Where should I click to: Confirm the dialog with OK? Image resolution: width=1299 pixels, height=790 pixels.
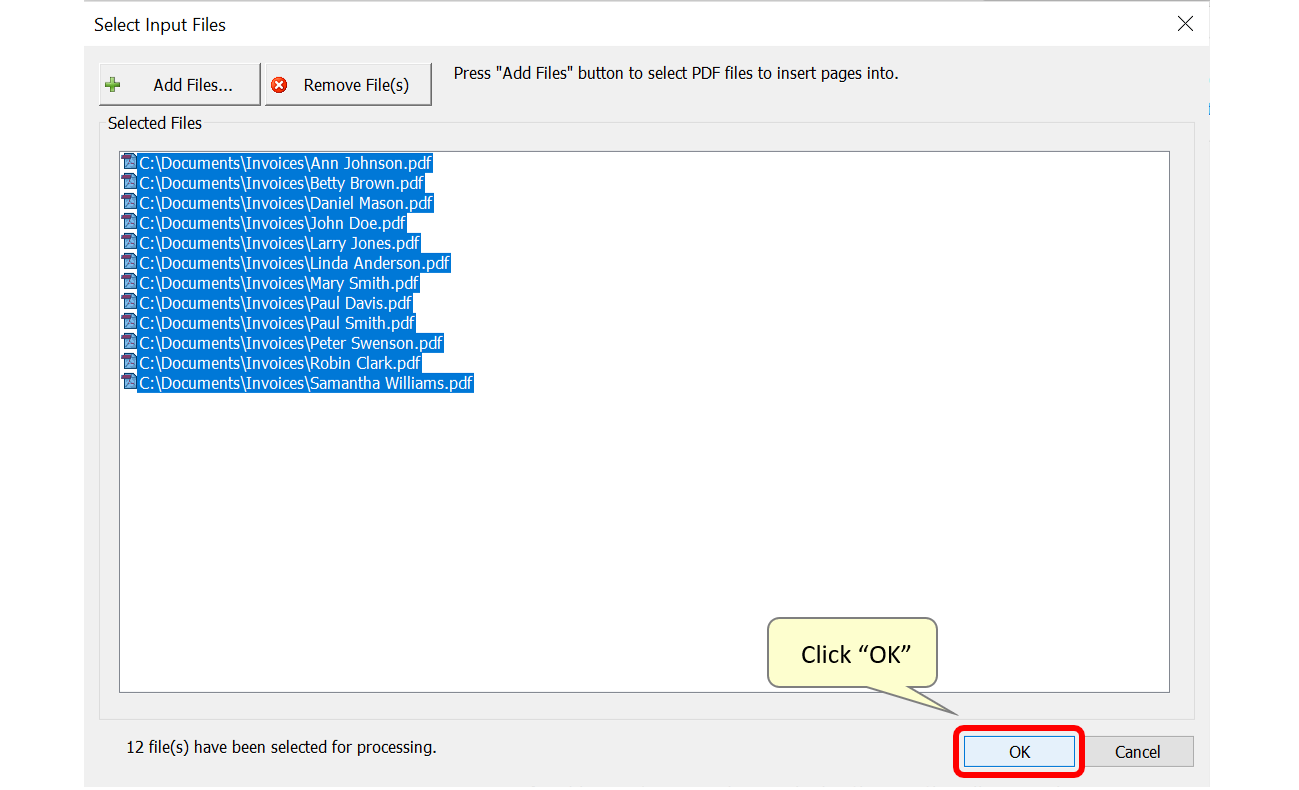pos(1019,752)
